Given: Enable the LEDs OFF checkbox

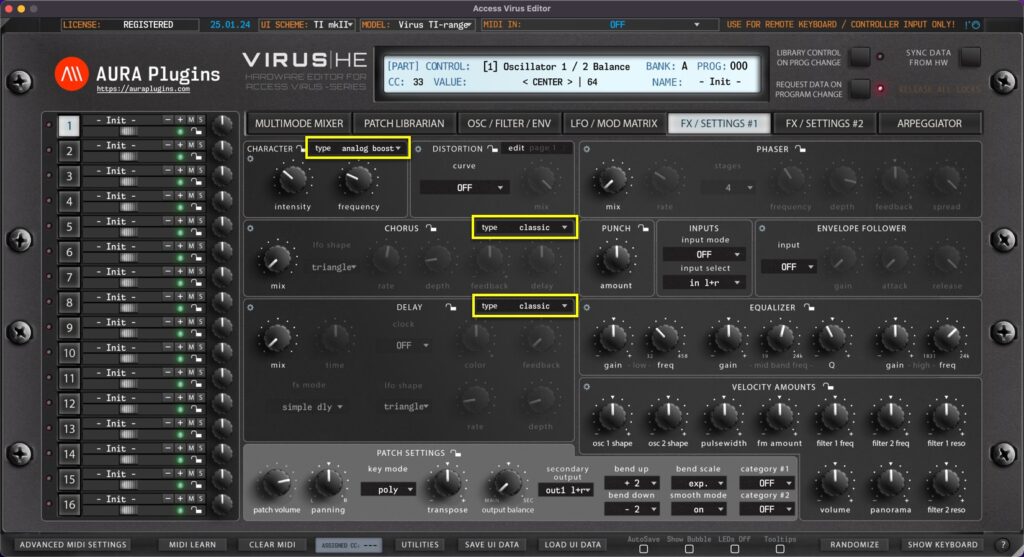Looking at the screenshot, I should [x=735, y=549].
